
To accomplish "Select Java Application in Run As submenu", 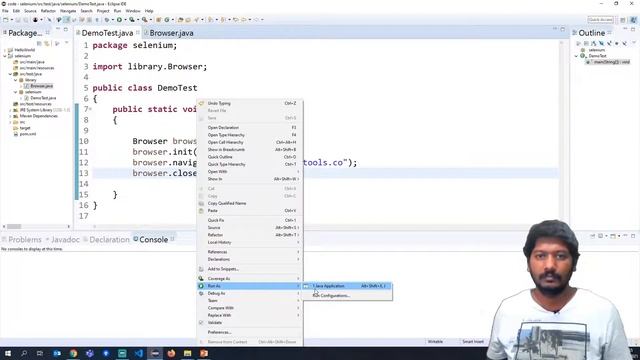I will tap(347, 286).
